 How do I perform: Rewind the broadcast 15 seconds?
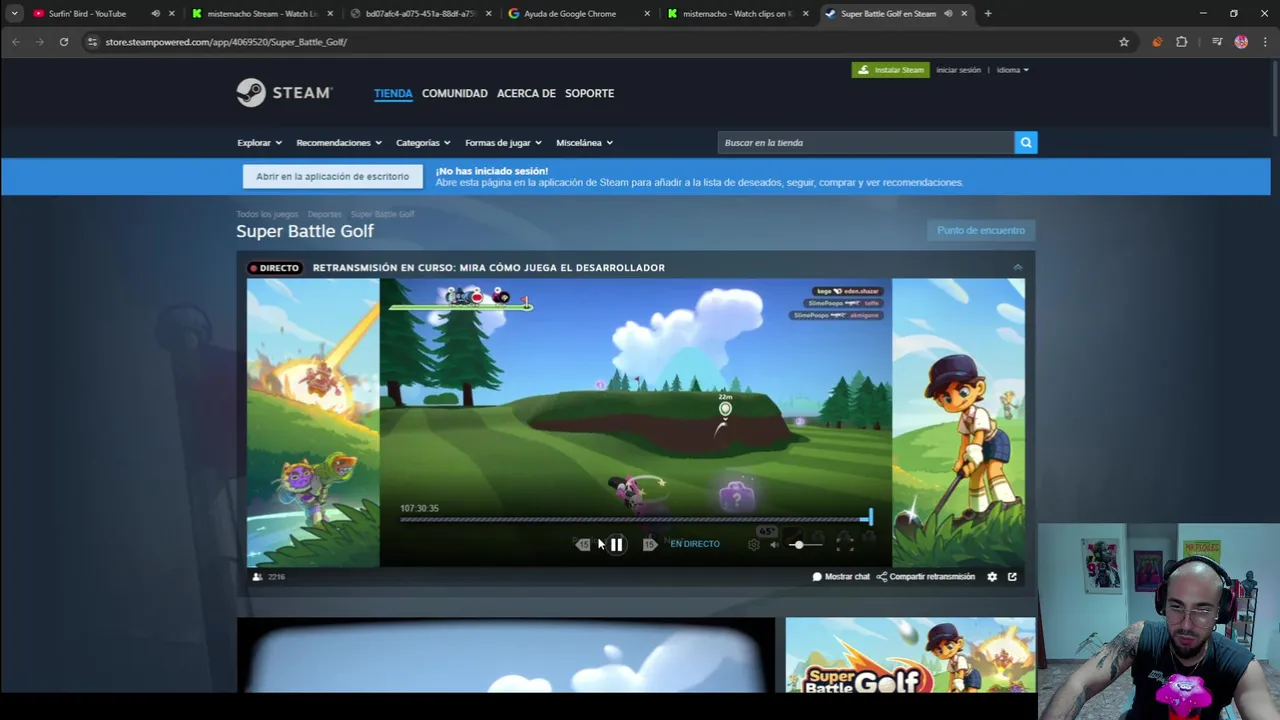point(583,544)
